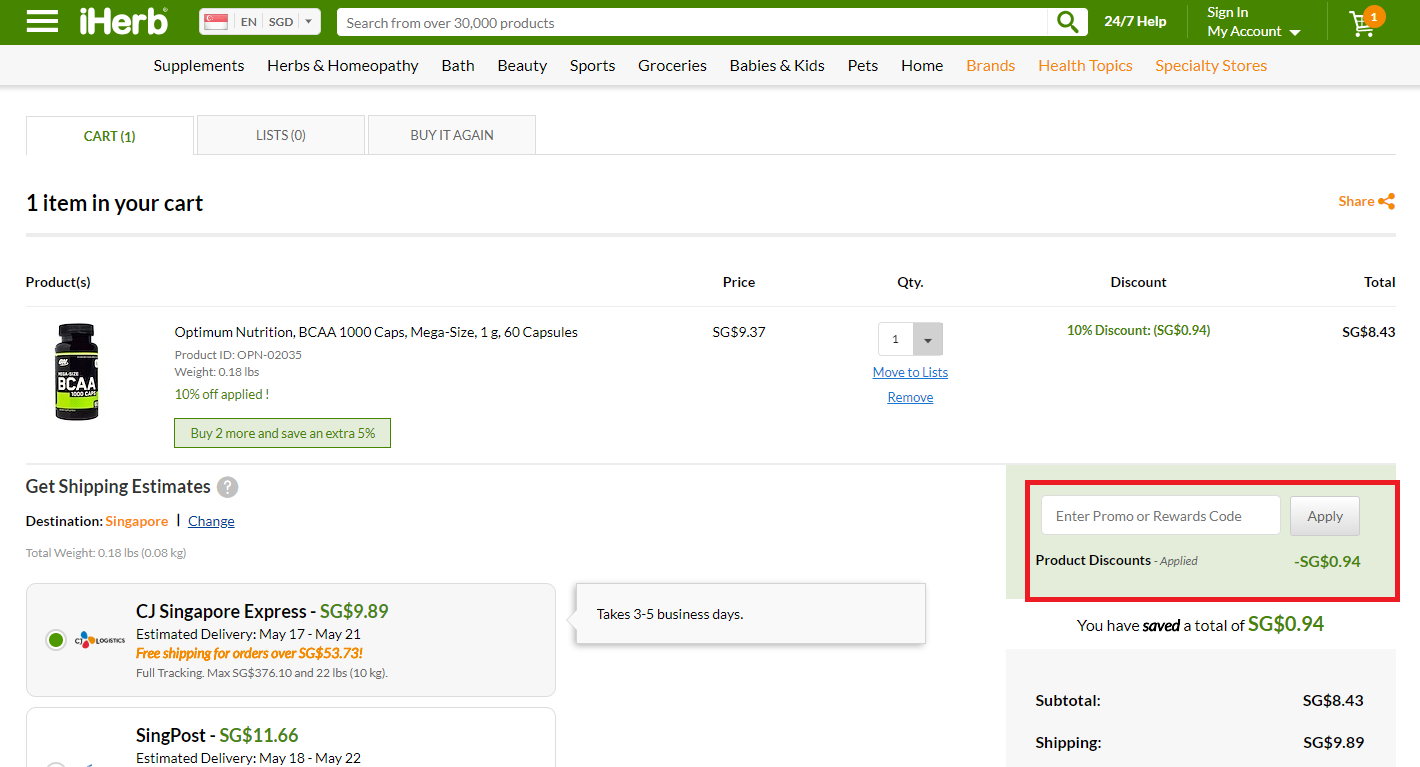Change the shipping destination
This screenshot has height=767, width=1420.
click(211, 521)
